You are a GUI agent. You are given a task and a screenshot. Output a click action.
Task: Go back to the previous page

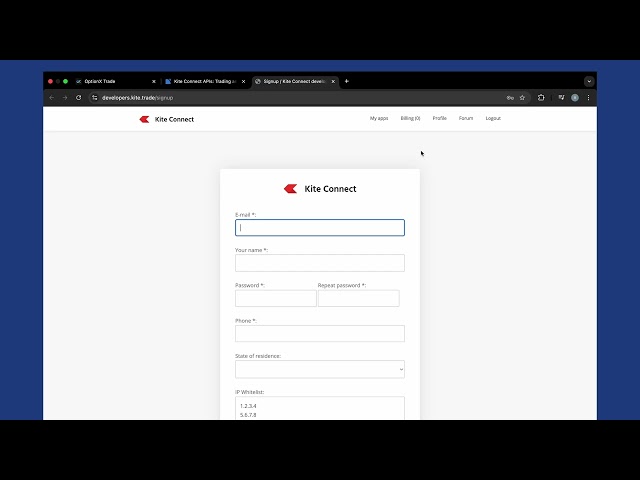point(51,98)
